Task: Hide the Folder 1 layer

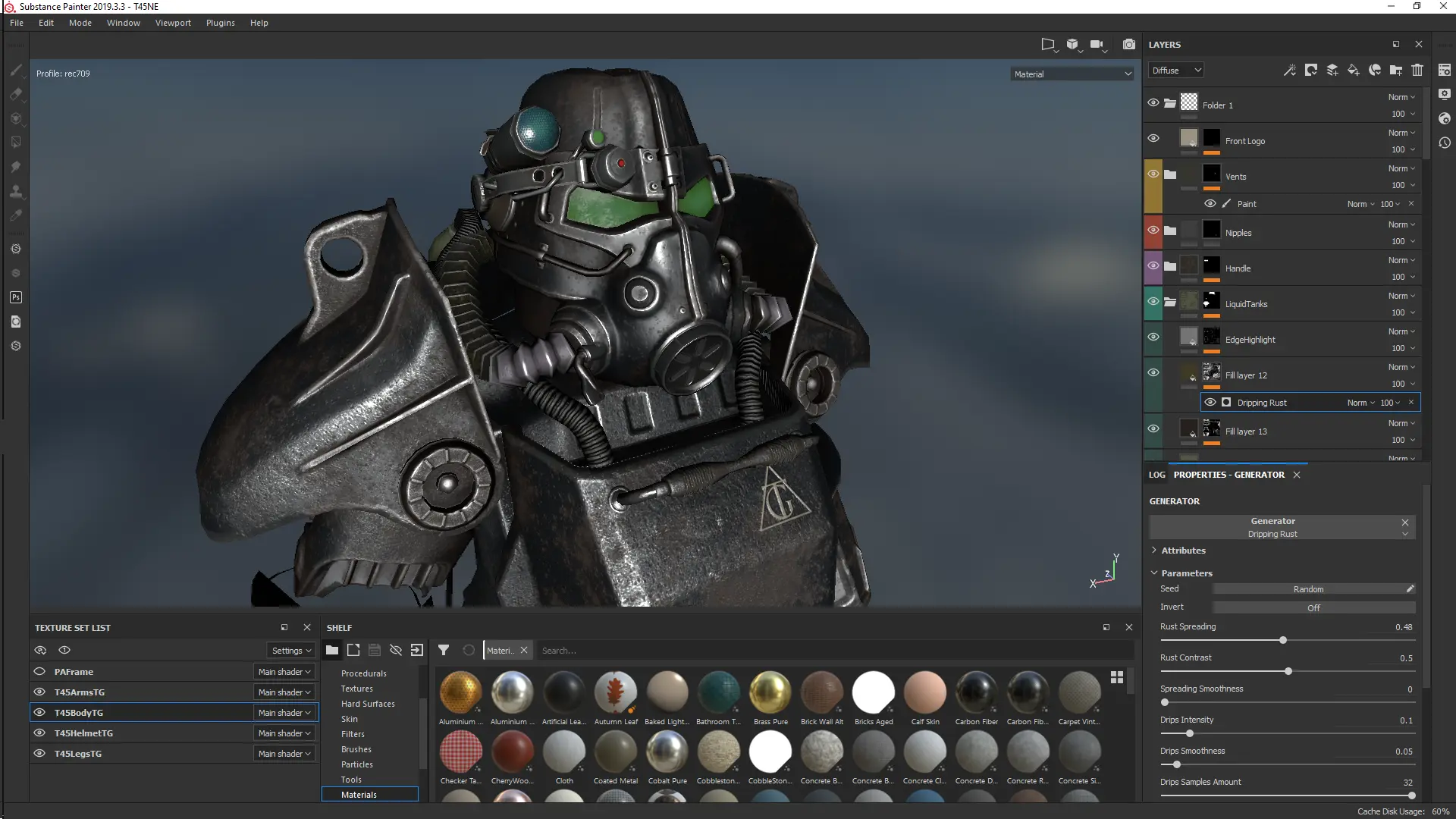Action: (x=1153, y=103)
